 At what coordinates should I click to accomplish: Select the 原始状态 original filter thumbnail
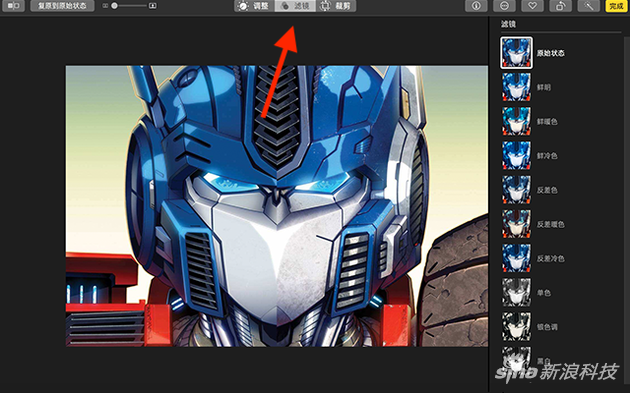(516, 53)
